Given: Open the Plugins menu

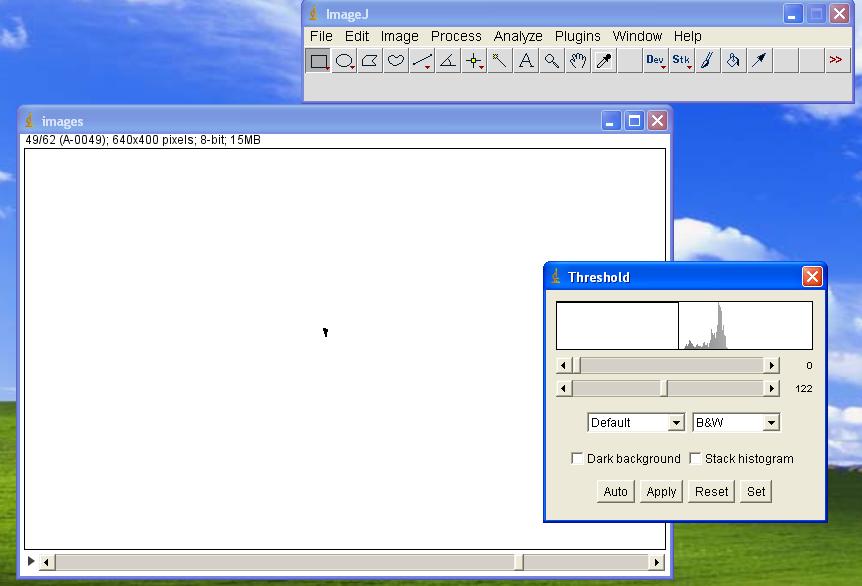Looking at the screenshot, I should pyautogui.click(x=577, y=36).
